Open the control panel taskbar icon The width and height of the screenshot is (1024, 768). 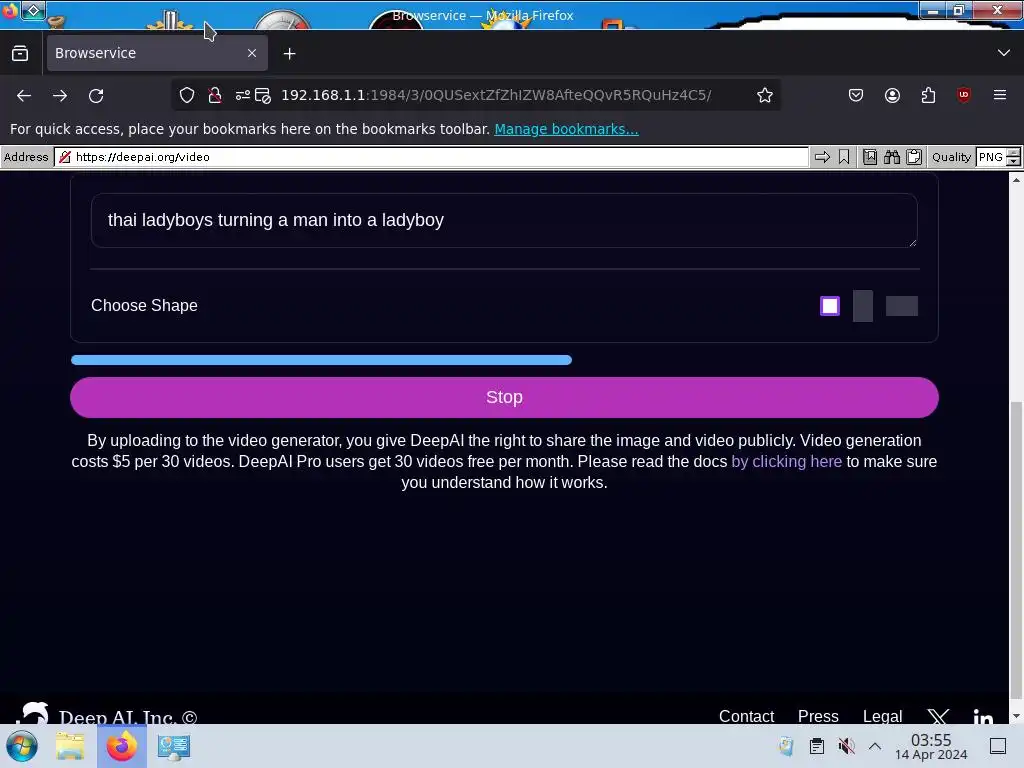pos(174,746)
